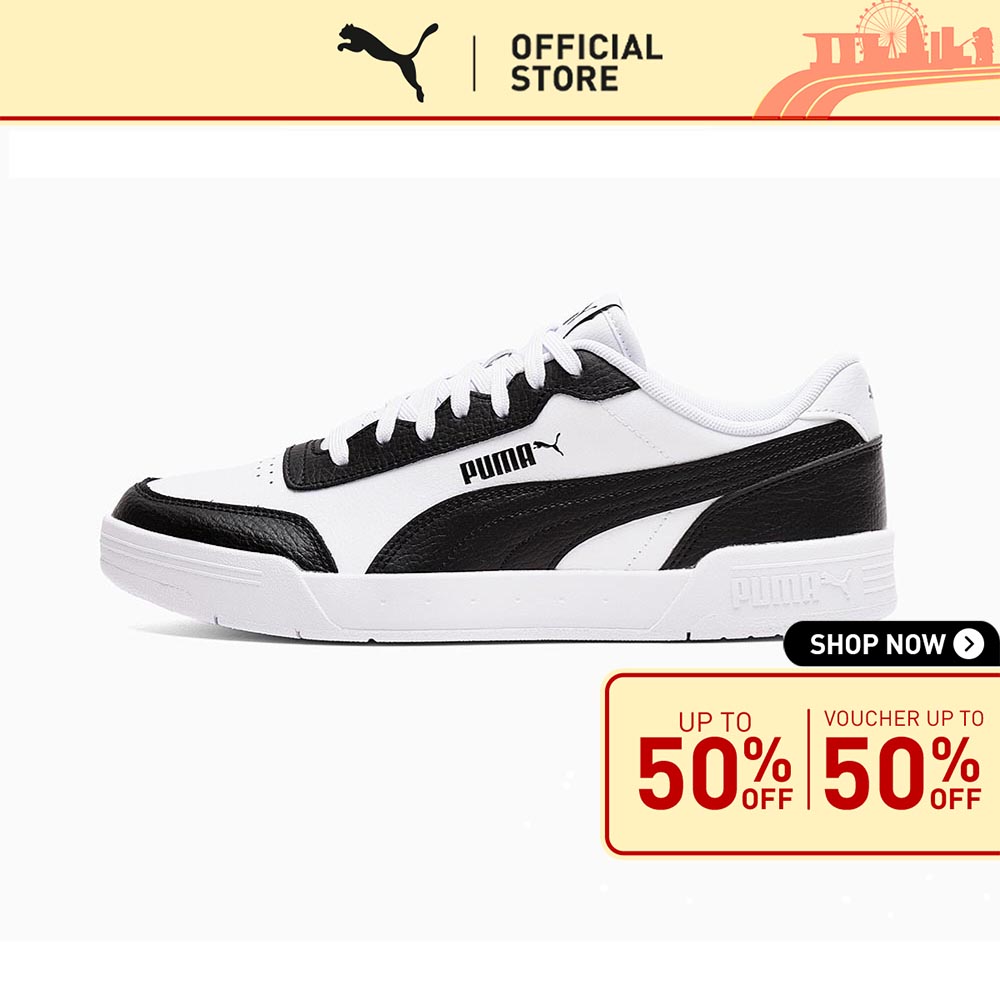Click the UP TO 50% OFF label
The image size is (1000, 1000).
pyautogui.click(x=715, y=760)
